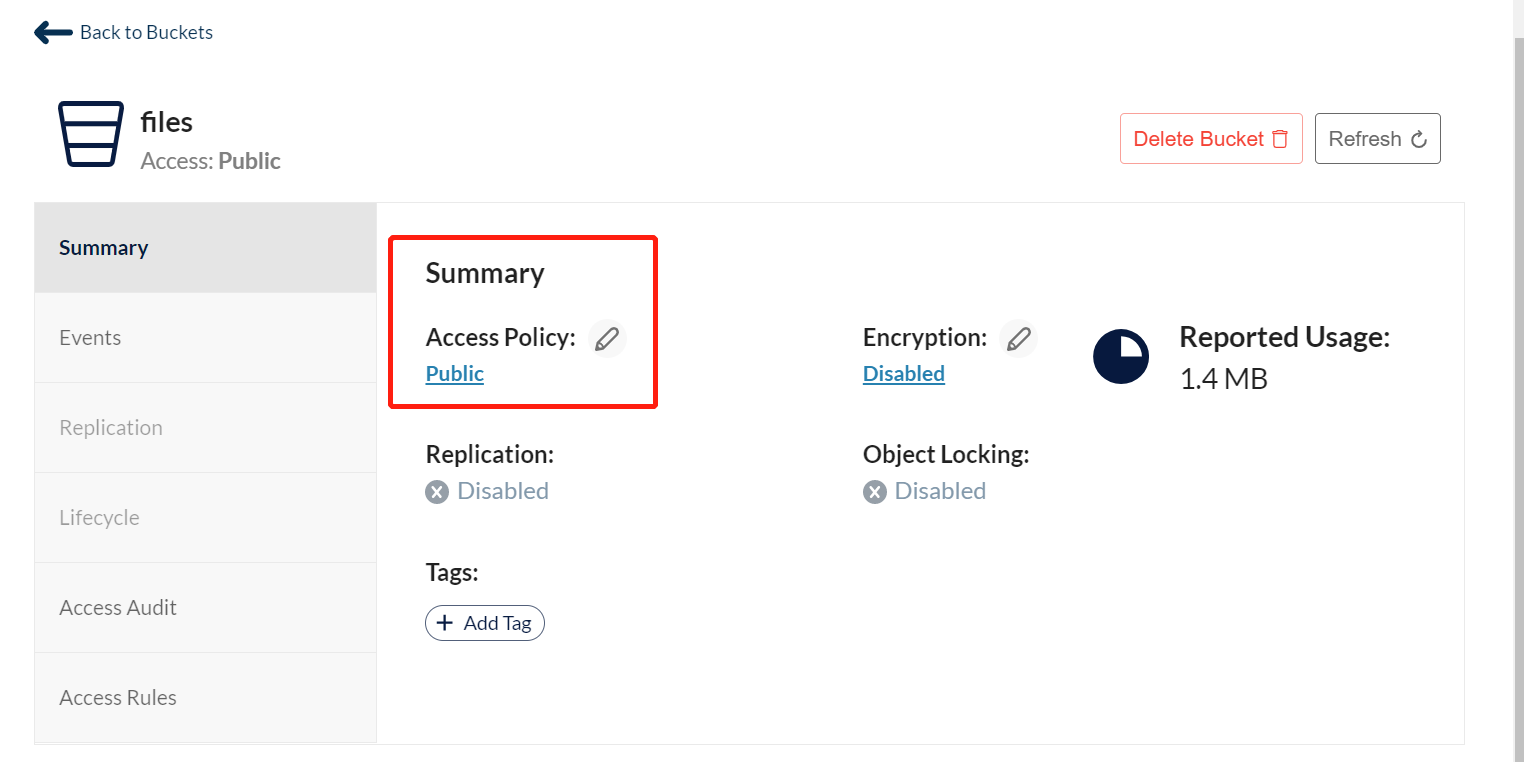Screen dimensions: 1524x762
Task: Click the back arrow icon
Action: 53,33
